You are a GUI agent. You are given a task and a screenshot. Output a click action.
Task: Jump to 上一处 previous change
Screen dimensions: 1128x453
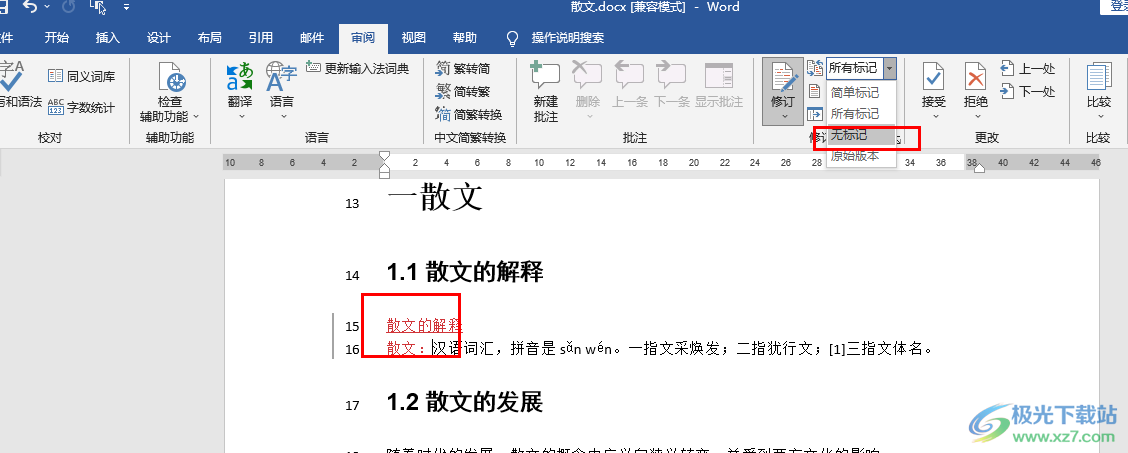click(x=1028, y=69)
